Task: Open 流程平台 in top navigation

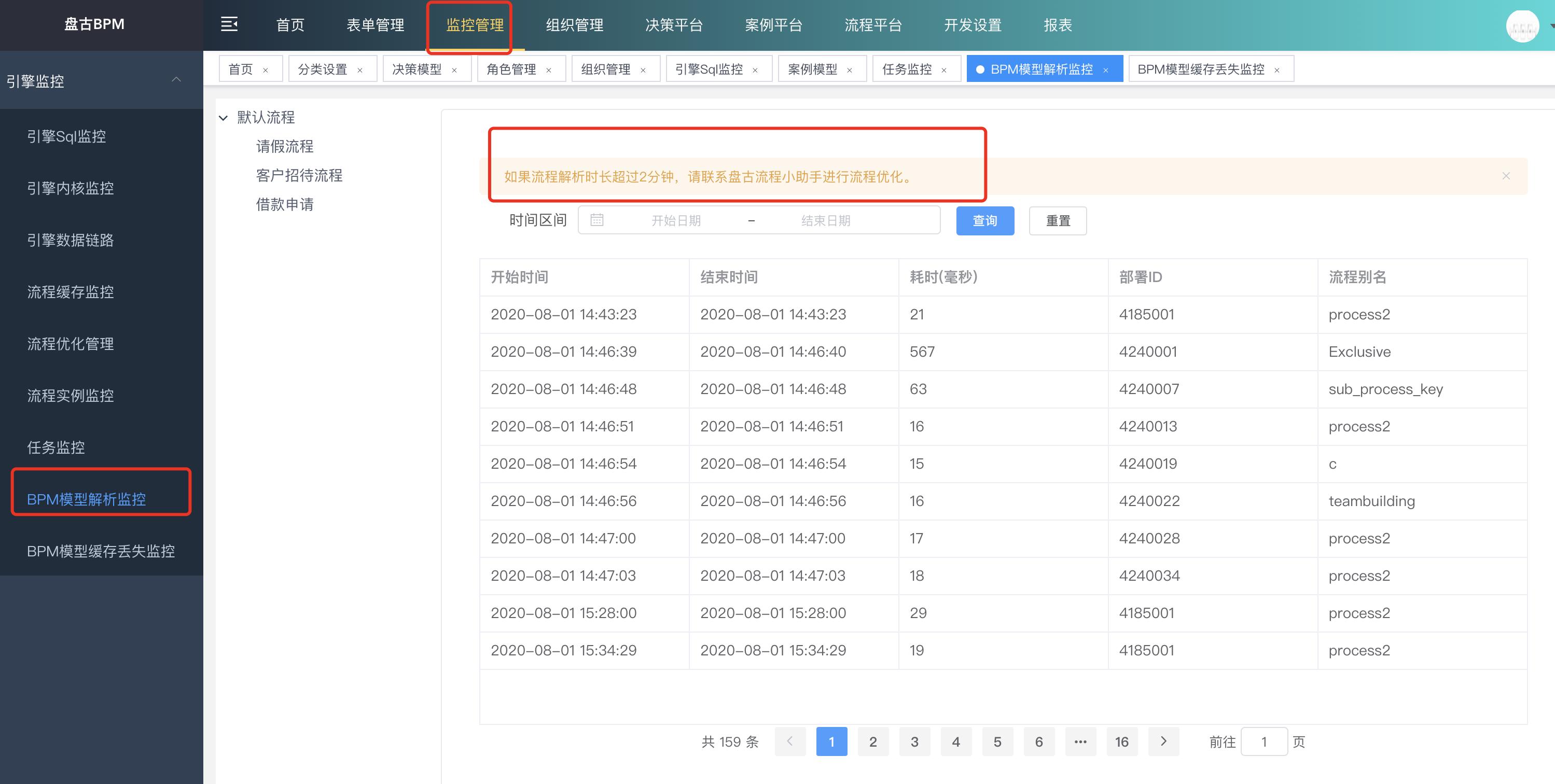Action: point(873,25)
